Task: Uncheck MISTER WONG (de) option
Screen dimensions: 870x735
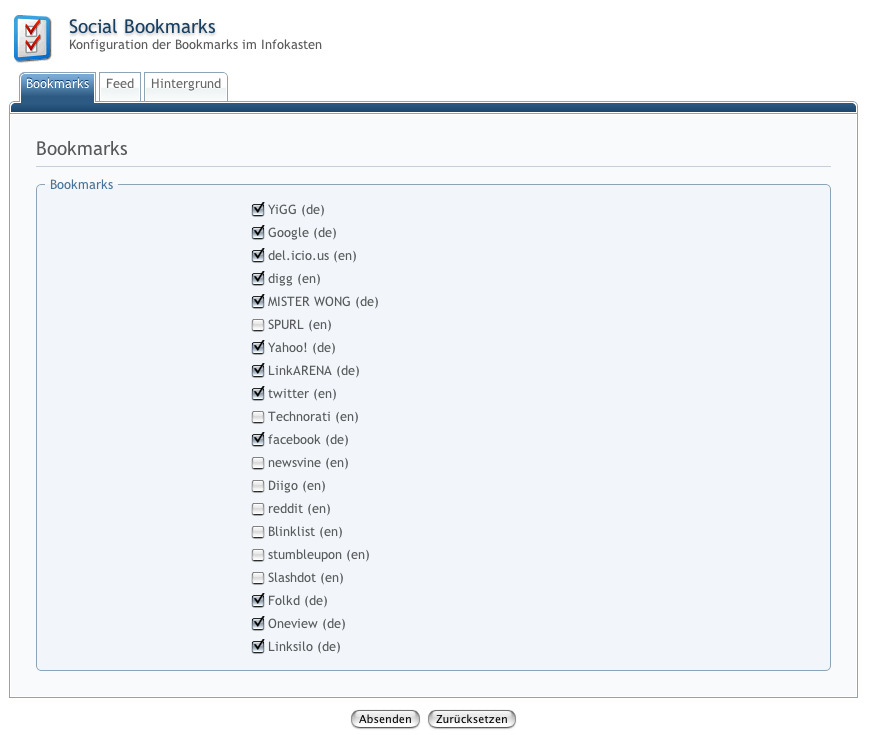Action: point(258,302)
